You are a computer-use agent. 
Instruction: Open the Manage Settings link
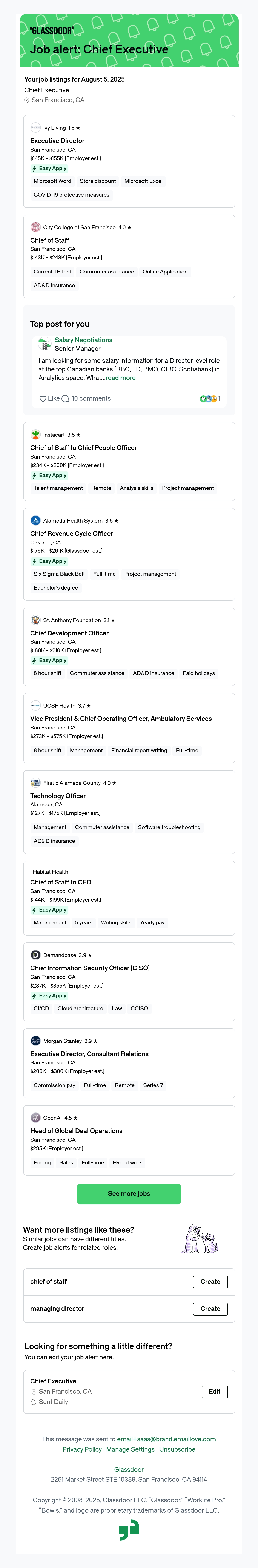click(131, 1449)
